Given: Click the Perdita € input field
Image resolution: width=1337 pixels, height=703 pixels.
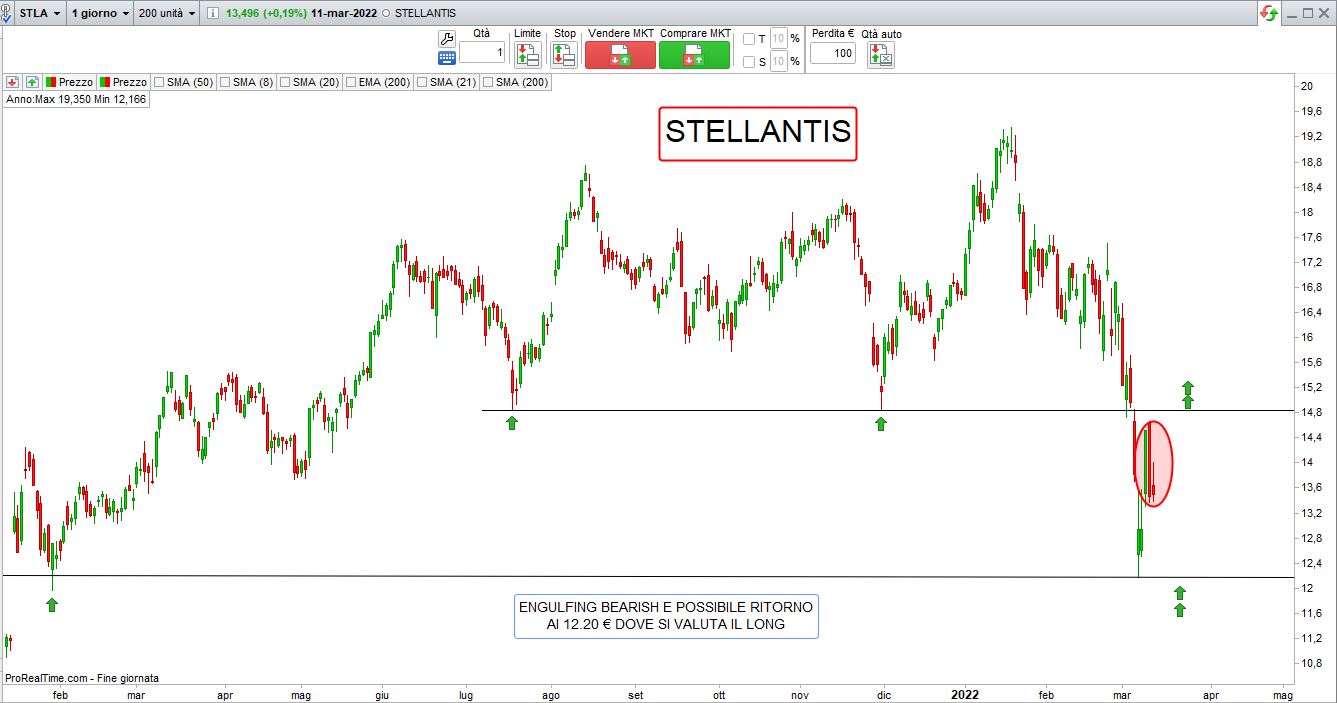Looking at the screenshot, I should (832, 54).
